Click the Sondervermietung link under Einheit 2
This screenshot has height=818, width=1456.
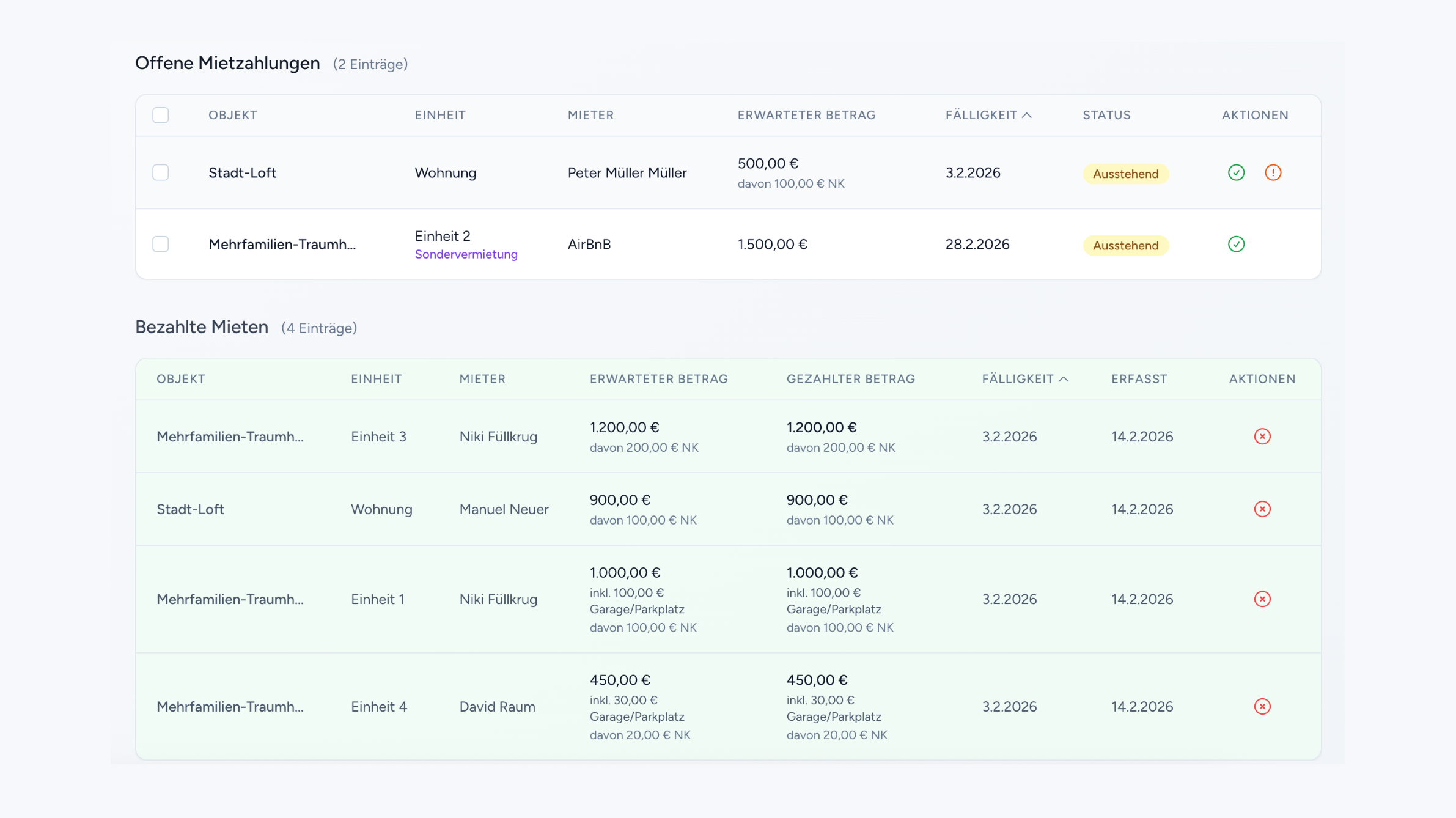[x=466, y=254]
